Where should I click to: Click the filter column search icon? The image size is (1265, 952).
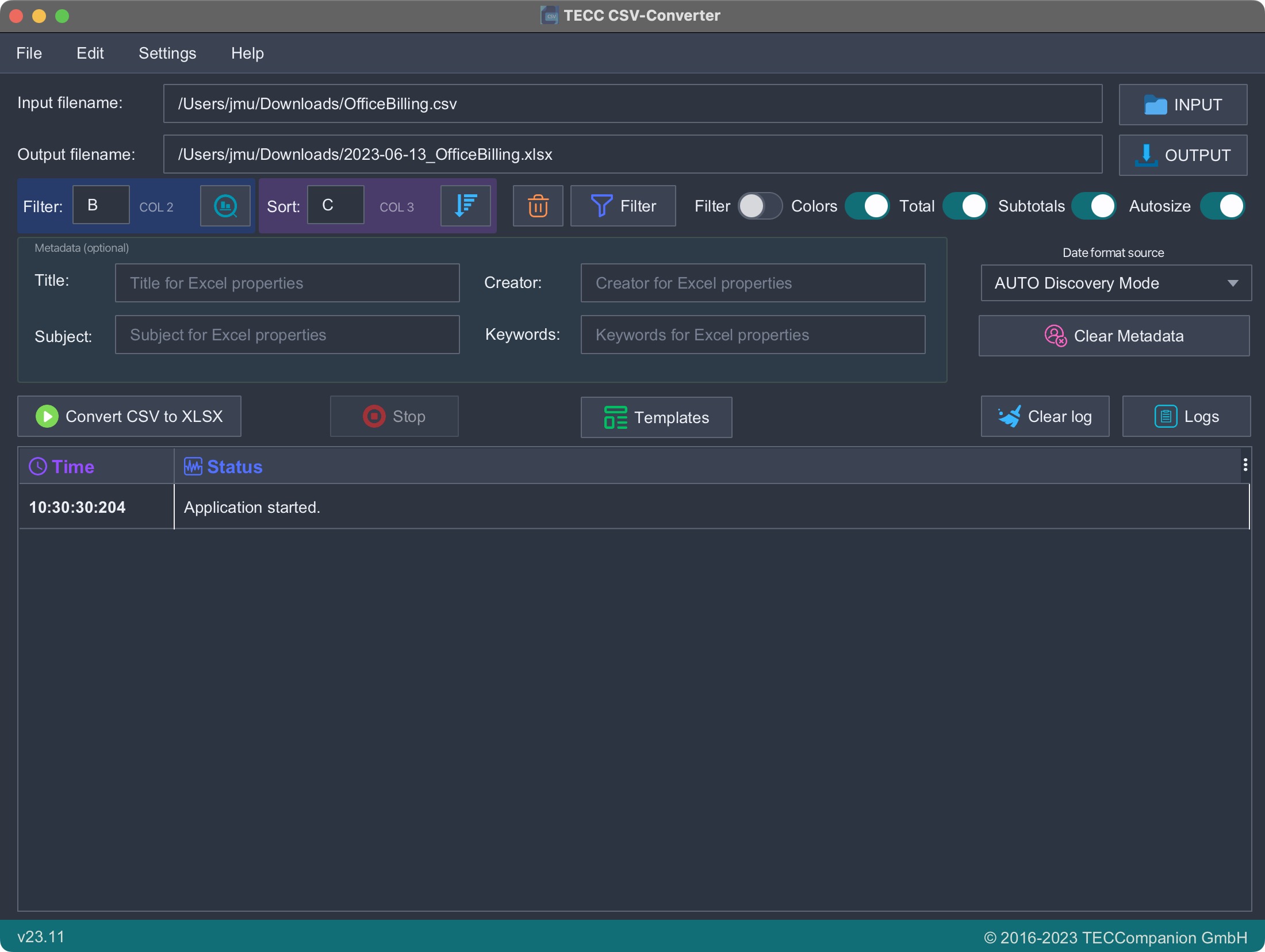coord(225,206)
